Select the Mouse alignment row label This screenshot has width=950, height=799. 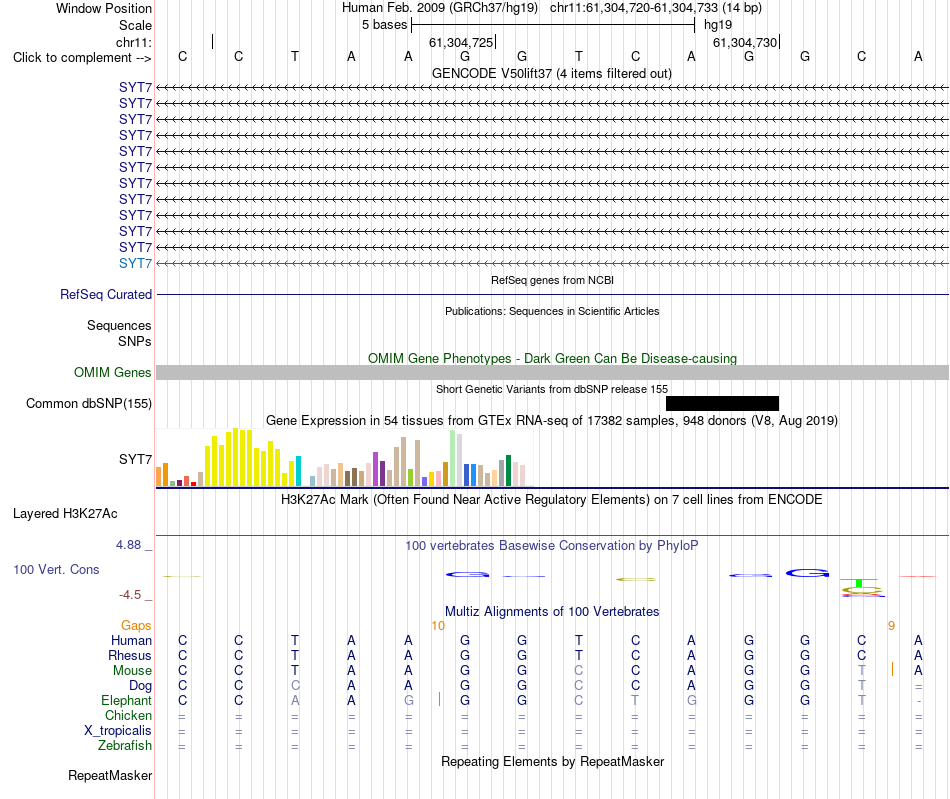point(132,671)
